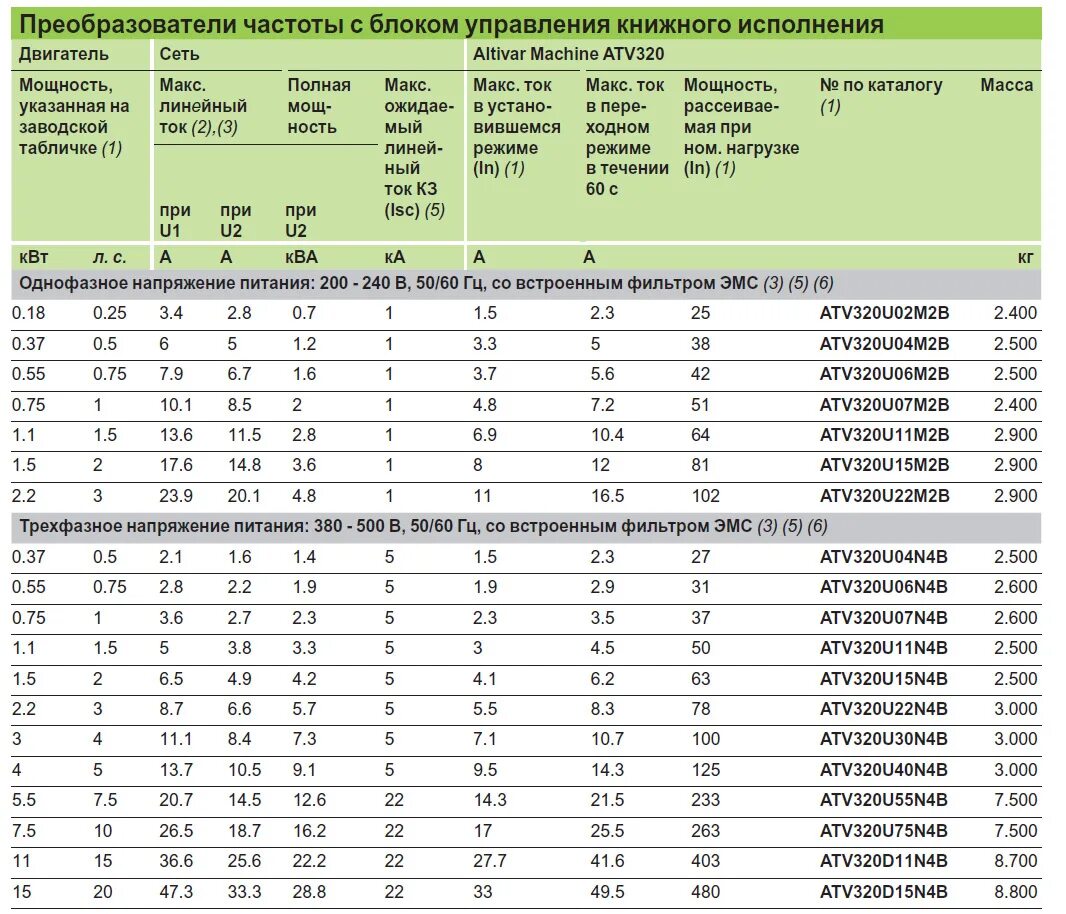Click catalog number ATV320U04M2B
Screen dimensions: 1066x914
point(884,343)
